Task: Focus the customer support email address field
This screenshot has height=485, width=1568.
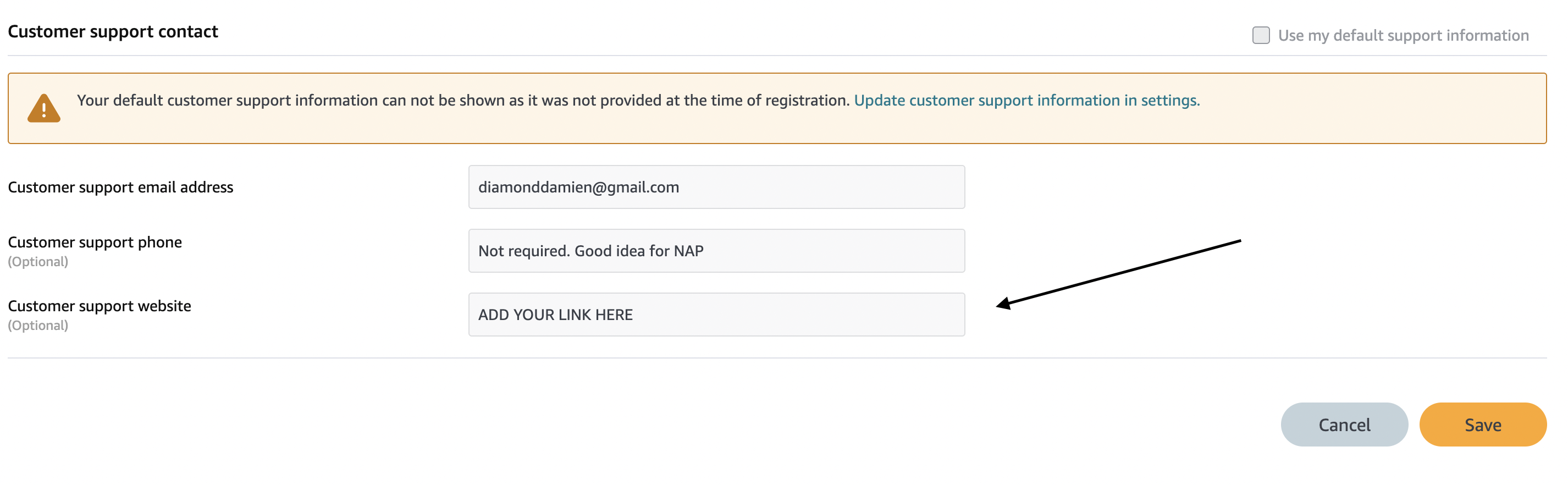Action: point(716,187)
